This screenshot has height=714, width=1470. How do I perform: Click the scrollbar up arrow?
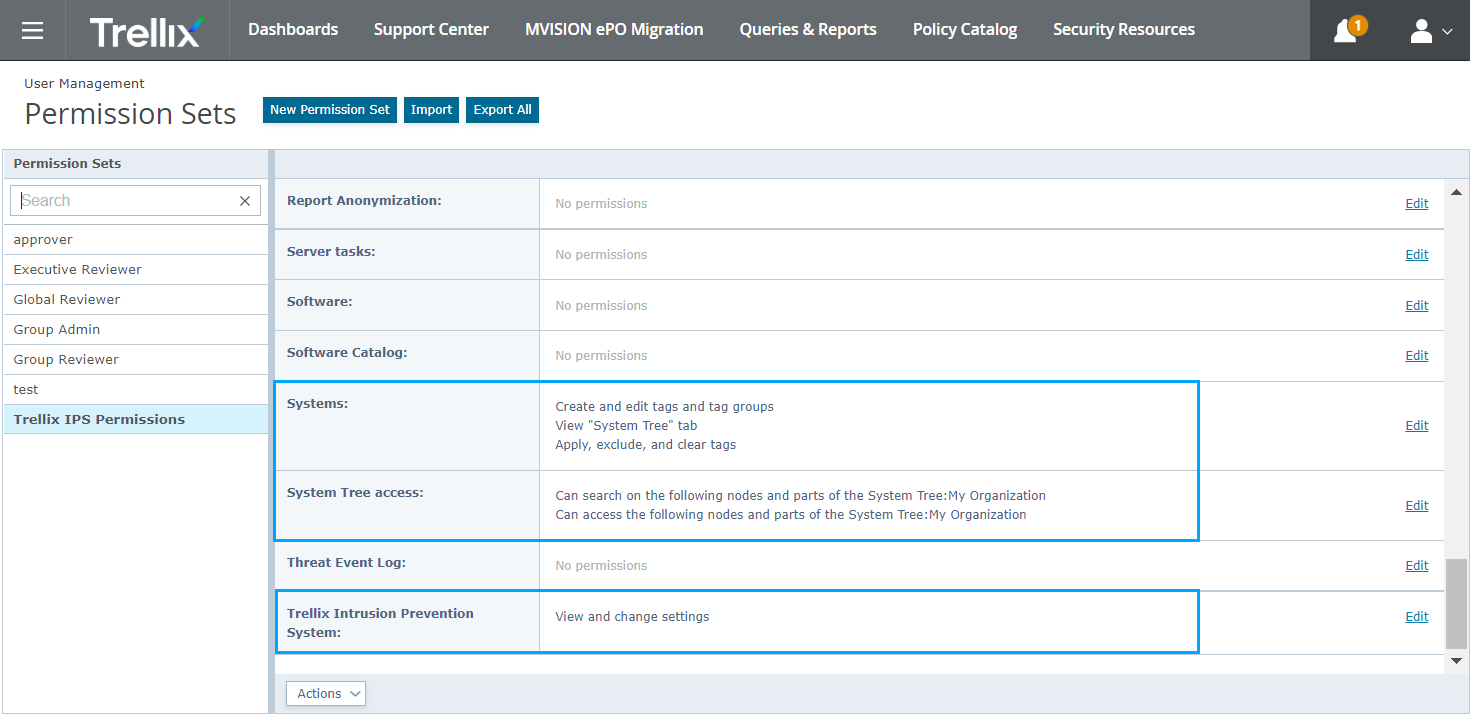point(1456,192)
